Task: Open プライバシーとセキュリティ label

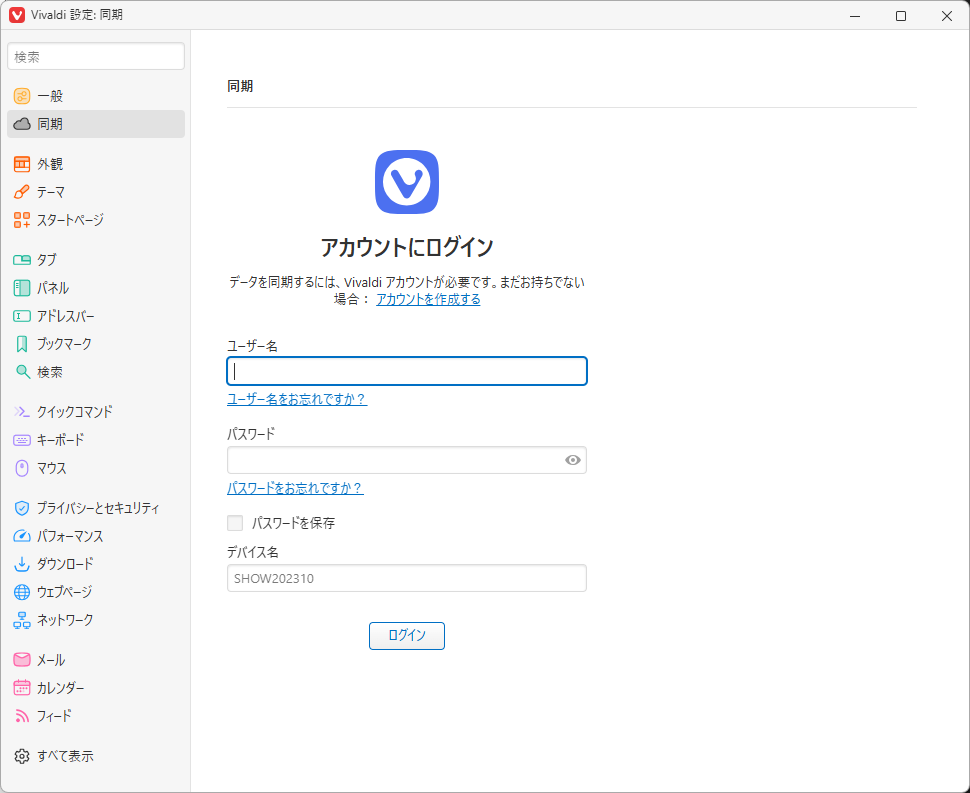Action: pos(98,508)
